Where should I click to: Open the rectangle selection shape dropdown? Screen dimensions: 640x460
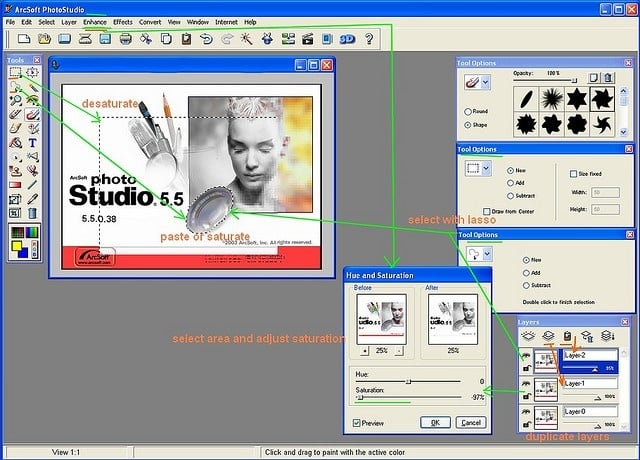486,168
